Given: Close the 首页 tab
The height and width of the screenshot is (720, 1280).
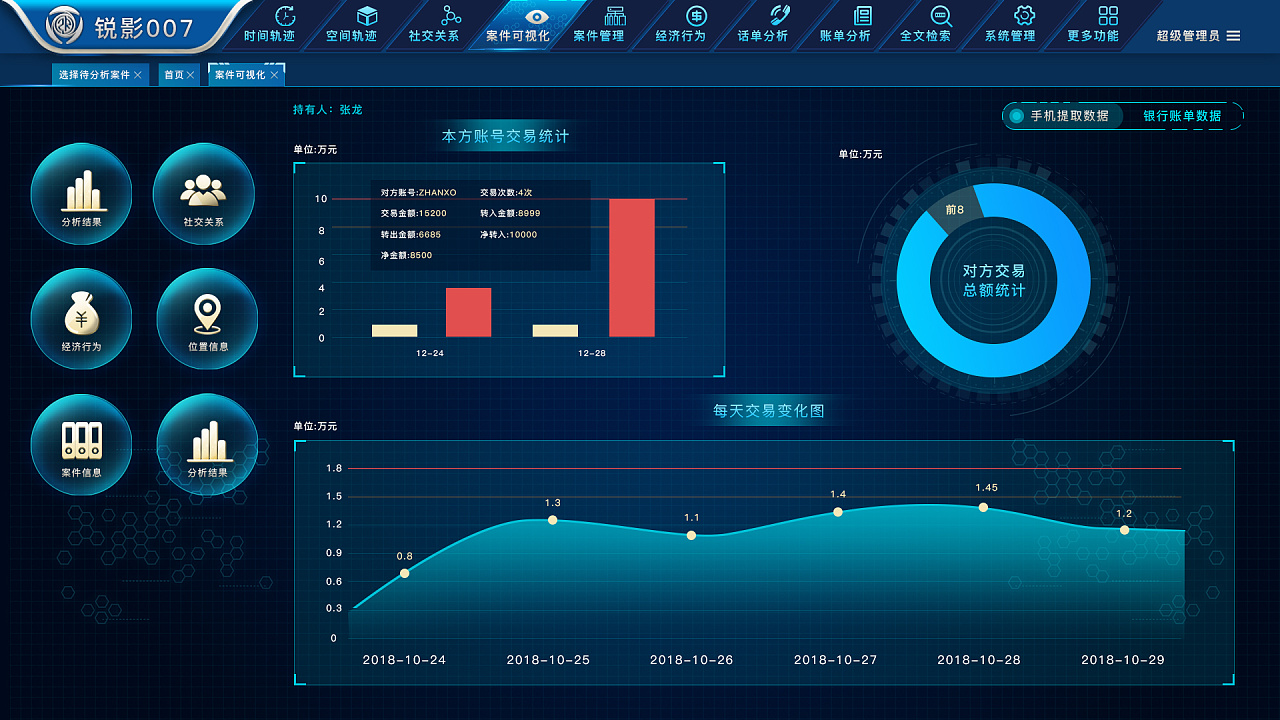Looking at the screenshot, I should tap(190, 75).
